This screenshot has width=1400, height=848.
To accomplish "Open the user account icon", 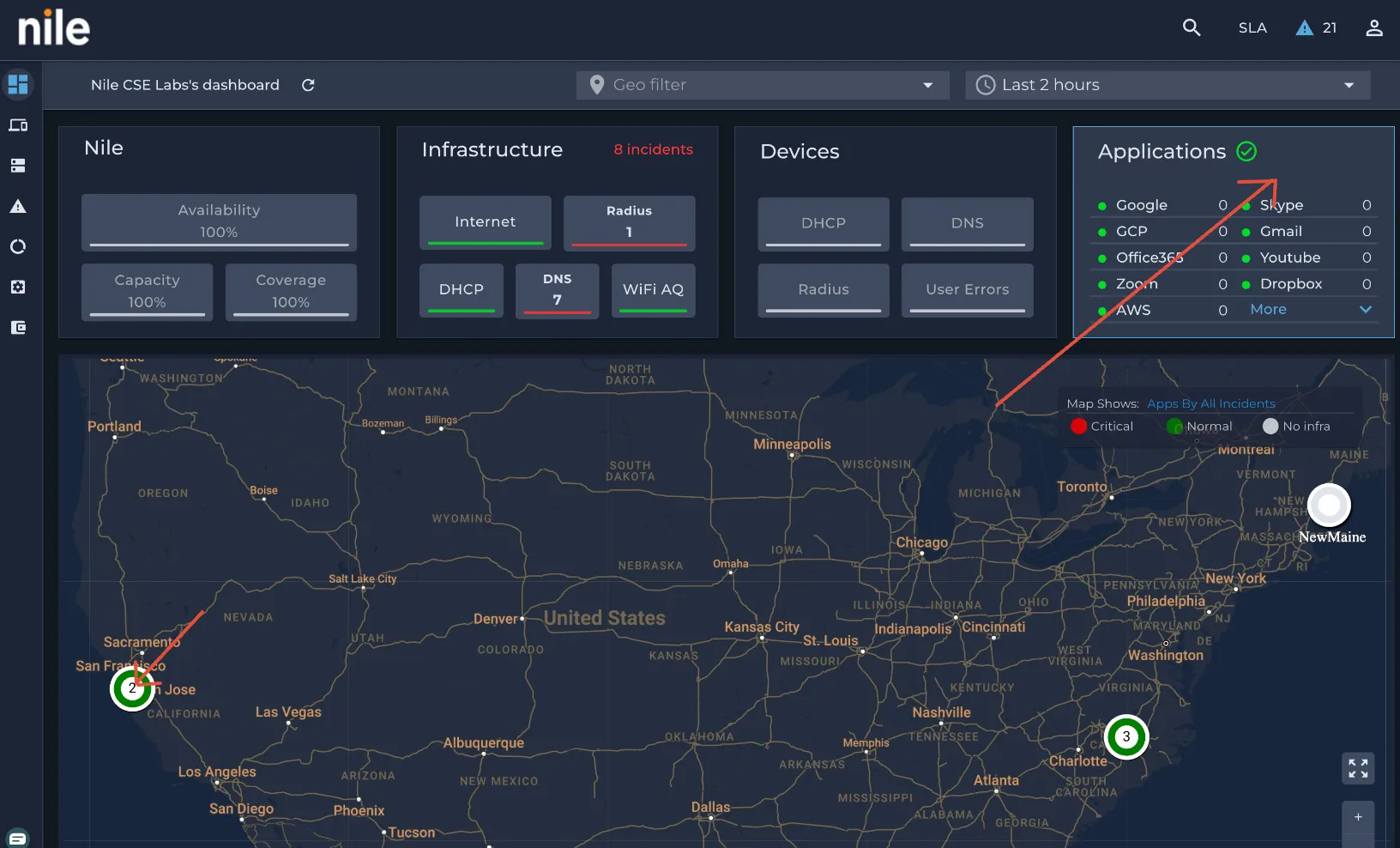I will (x=1374, y=27).
